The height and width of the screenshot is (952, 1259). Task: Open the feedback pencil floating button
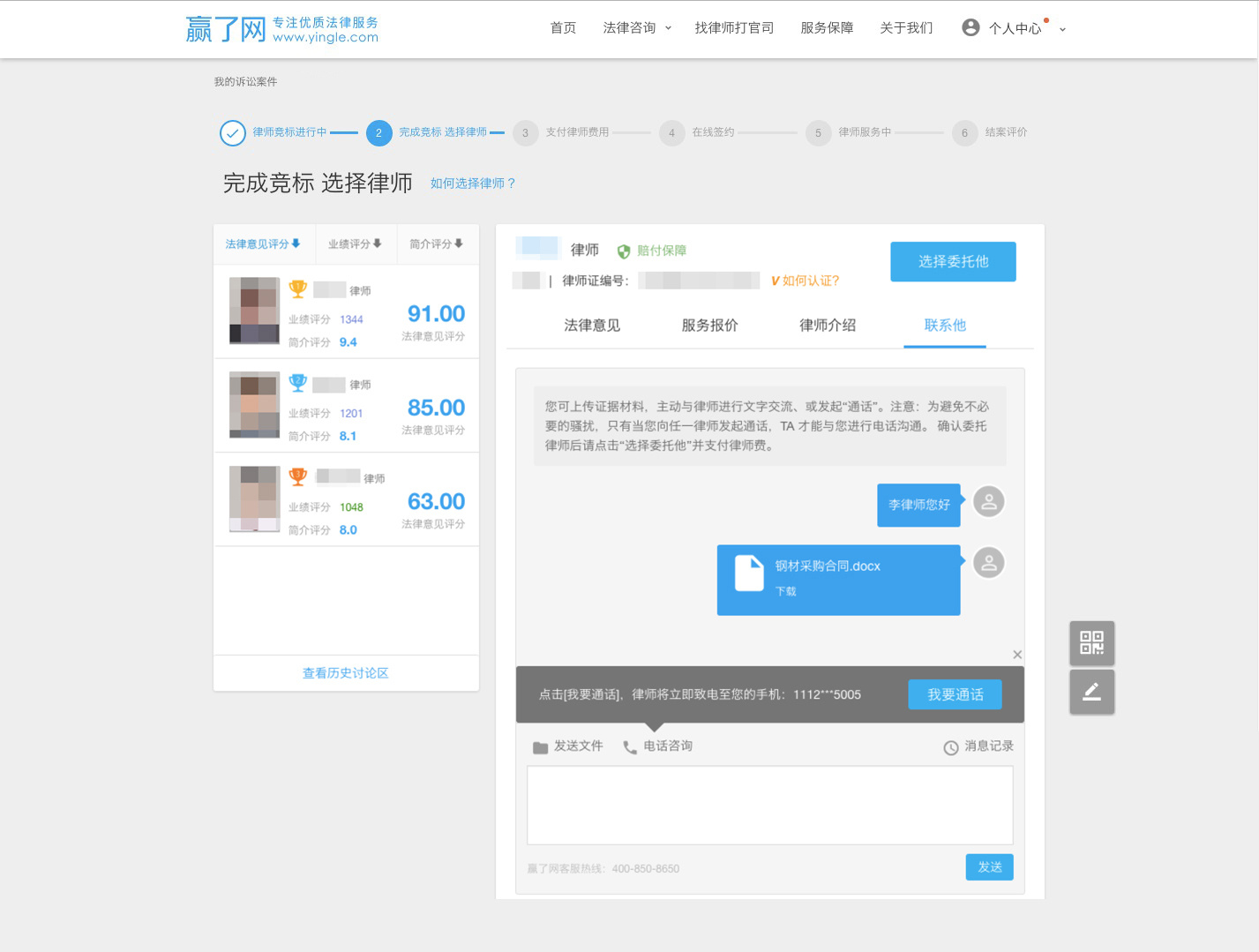1091,692
